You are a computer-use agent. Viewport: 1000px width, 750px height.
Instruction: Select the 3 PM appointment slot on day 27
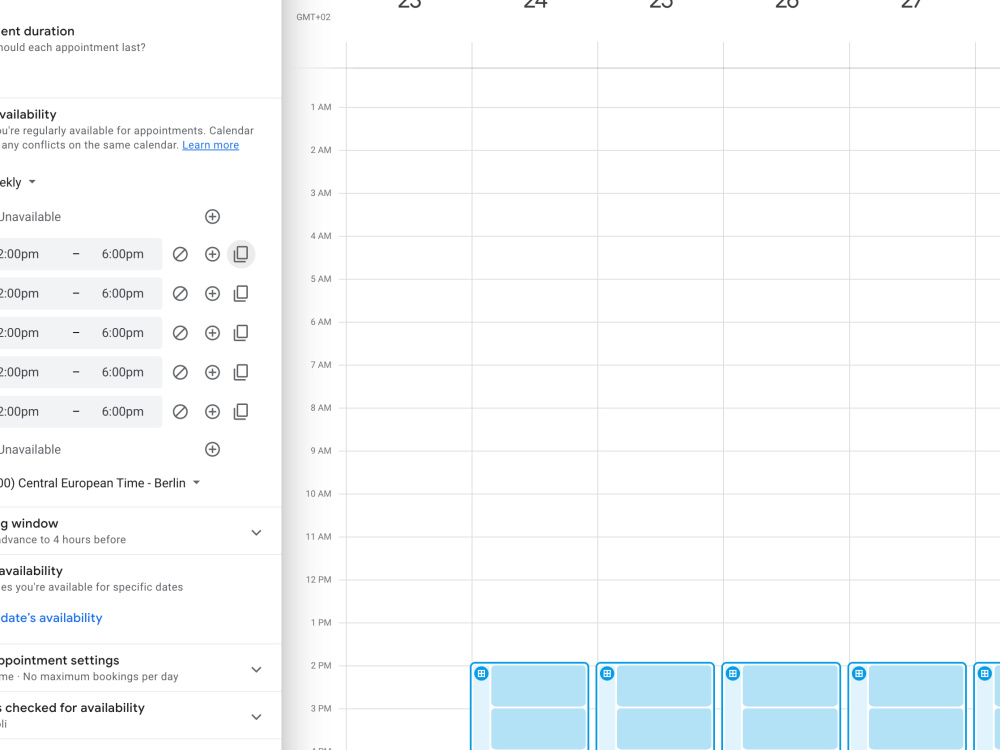click(916, 728)
